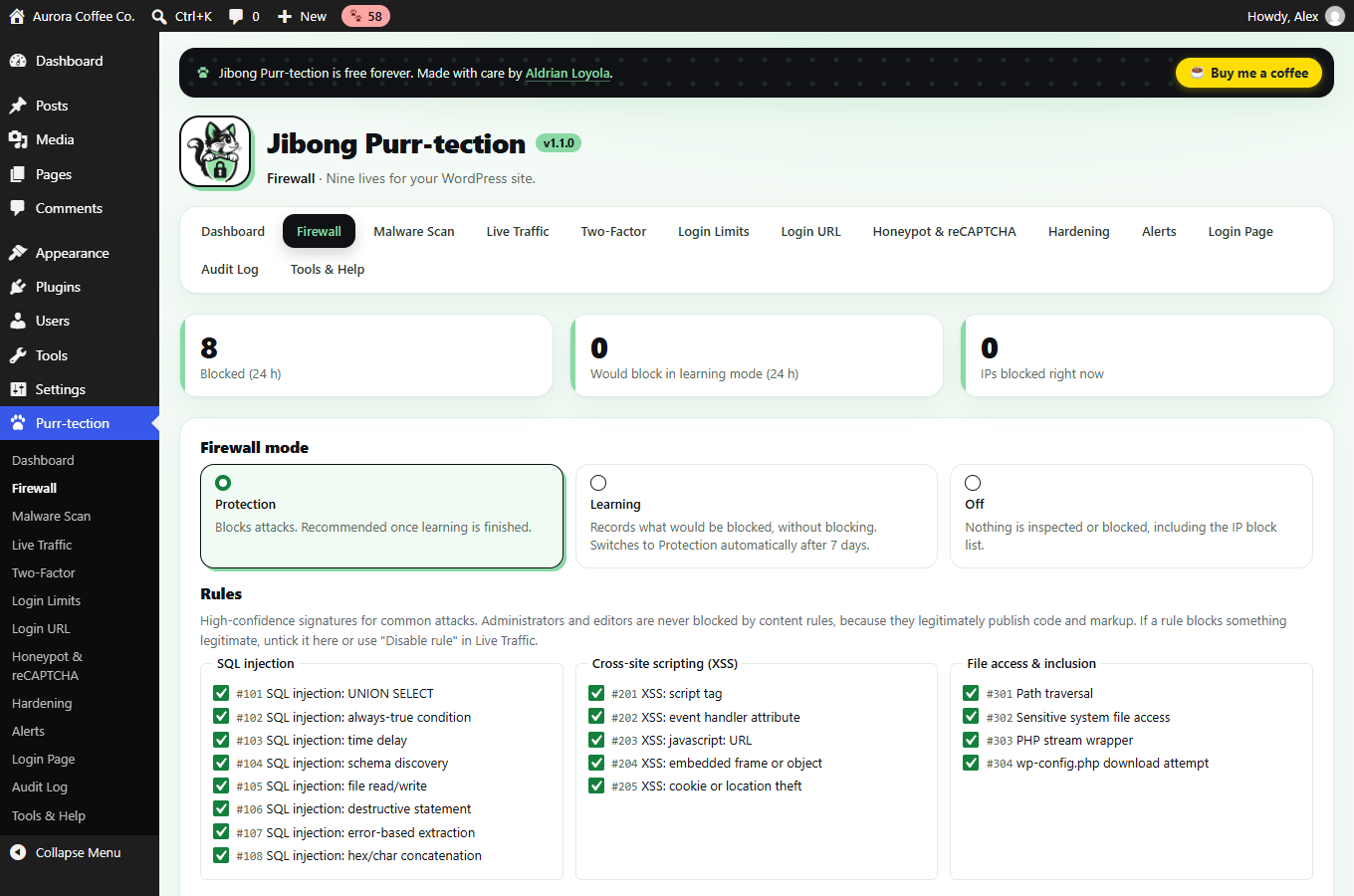Click the Jibong Purr-tection cat logo

click(x=216, y=152)
